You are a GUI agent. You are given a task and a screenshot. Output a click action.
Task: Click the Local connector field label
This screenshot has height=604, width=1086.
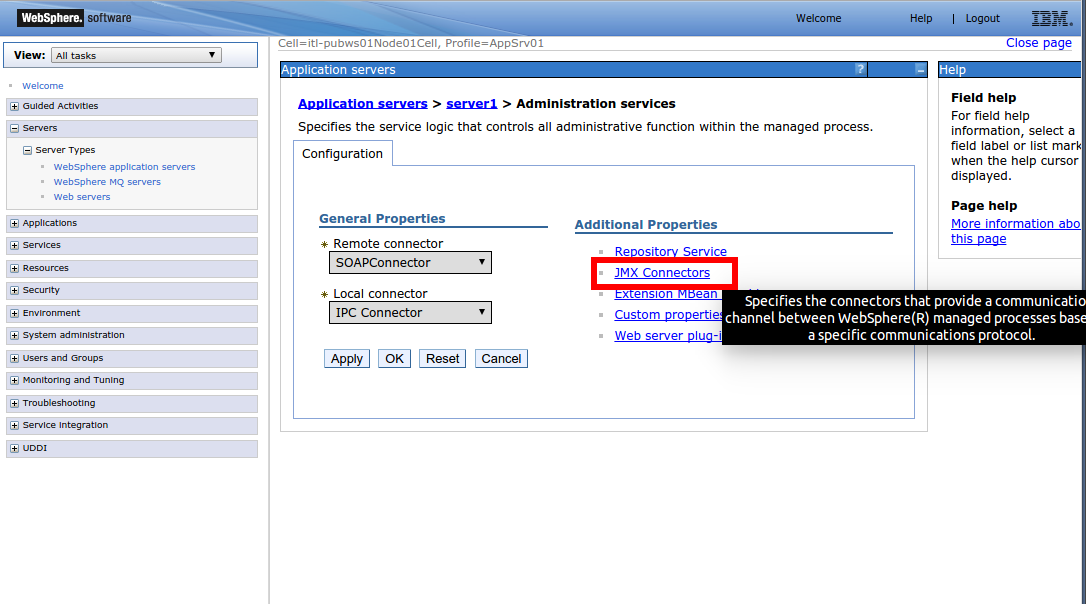(380, 294)
